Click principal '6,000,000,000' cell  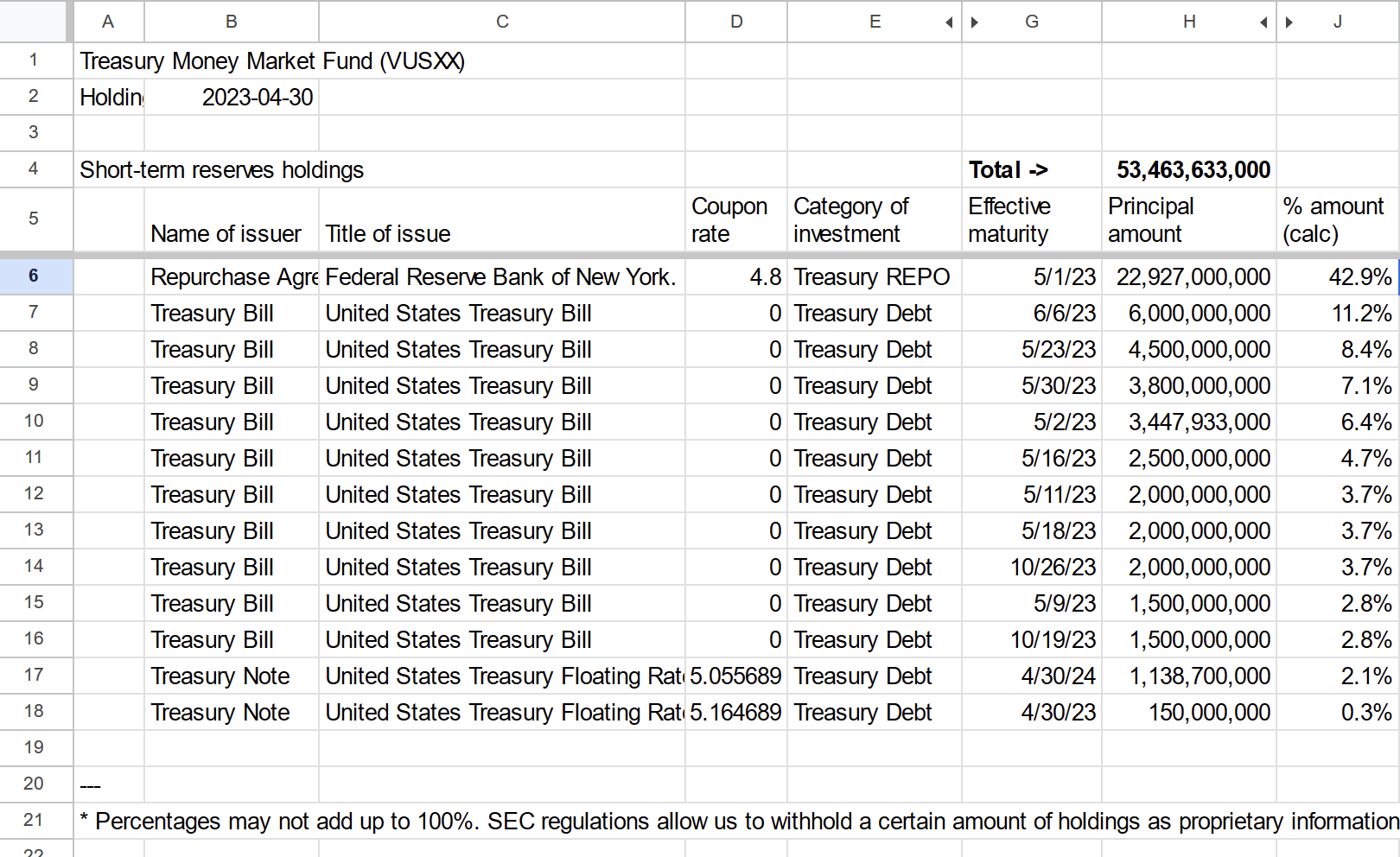click(x=1189, y=314)
